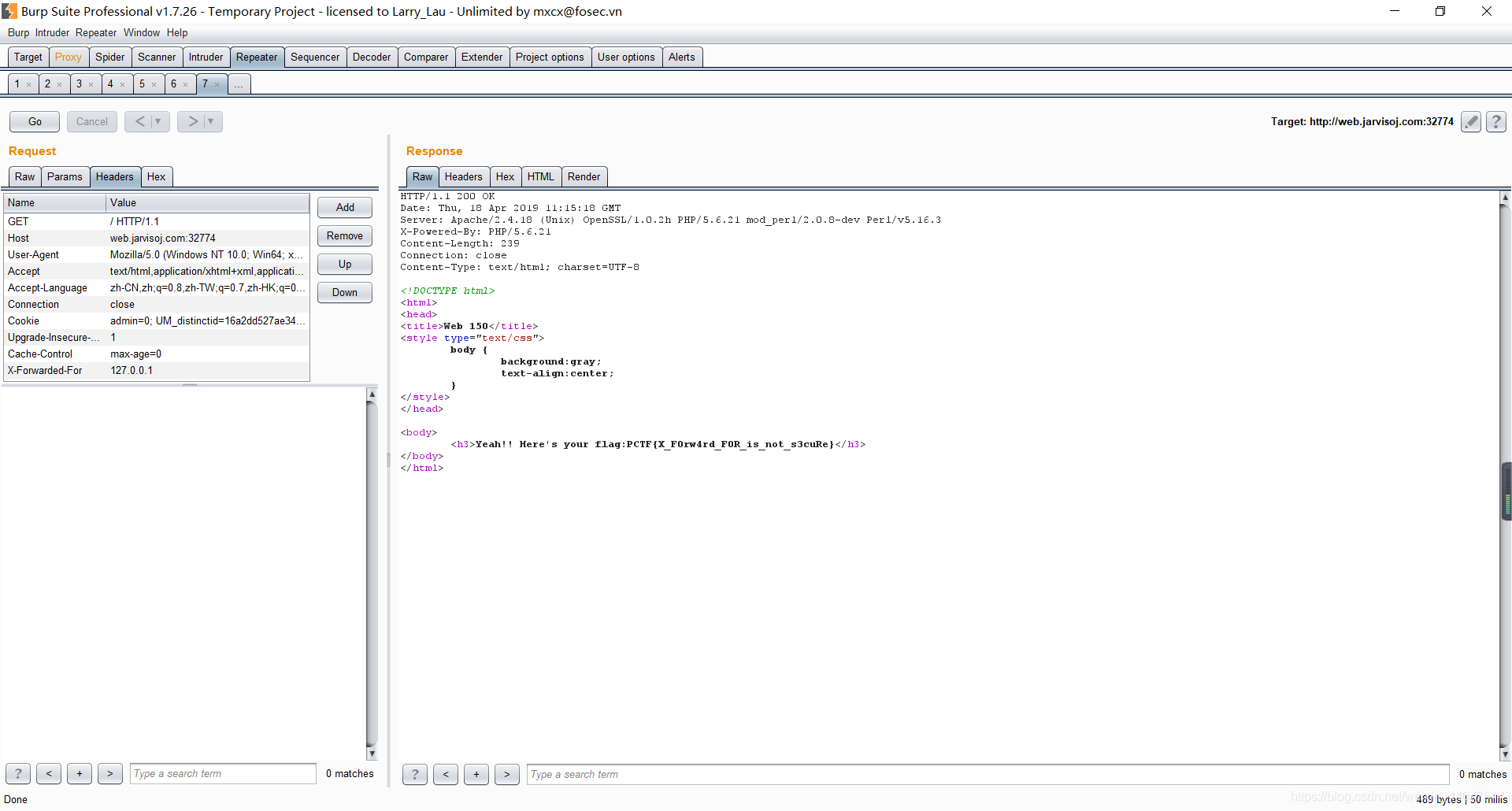Move header Down

pos(345,292)
